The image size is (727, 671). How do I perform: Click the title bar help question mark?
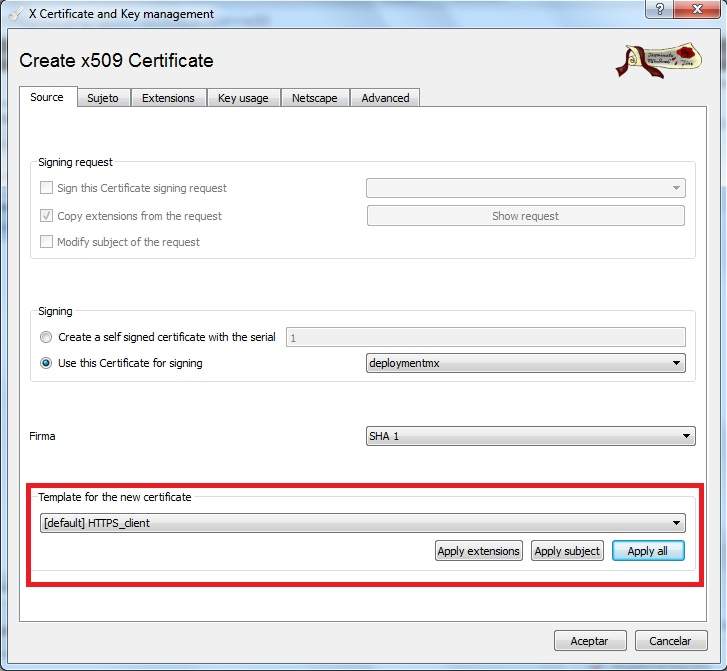tap(658, 10)
